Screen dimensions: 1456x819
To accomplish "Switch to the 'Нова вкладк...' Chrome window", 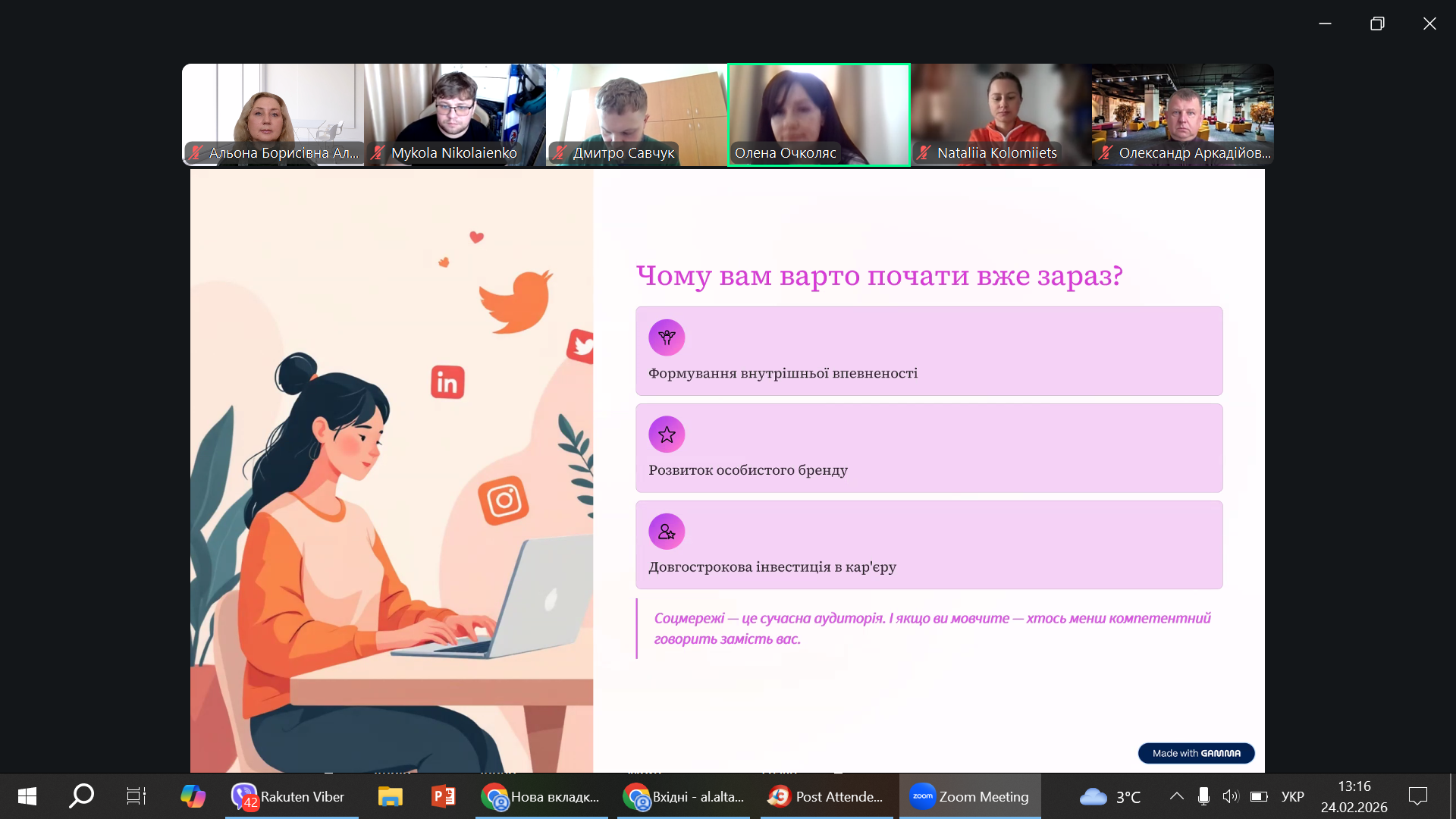I will (541, 796).
